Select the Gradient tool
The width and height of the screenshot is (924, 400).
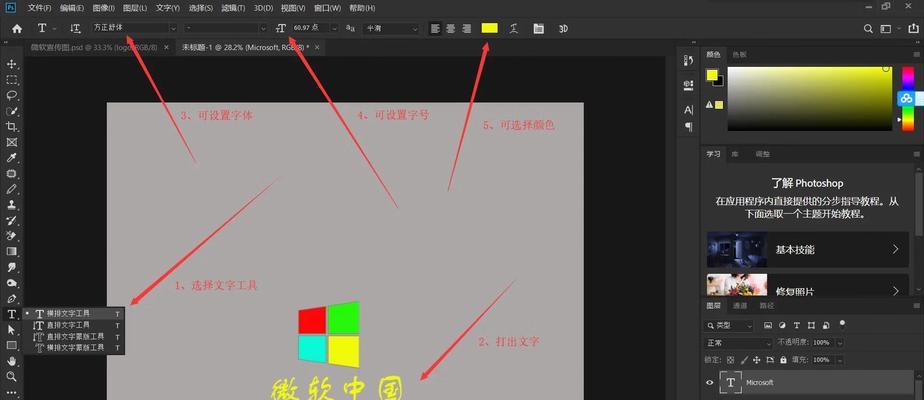point(11,252)
